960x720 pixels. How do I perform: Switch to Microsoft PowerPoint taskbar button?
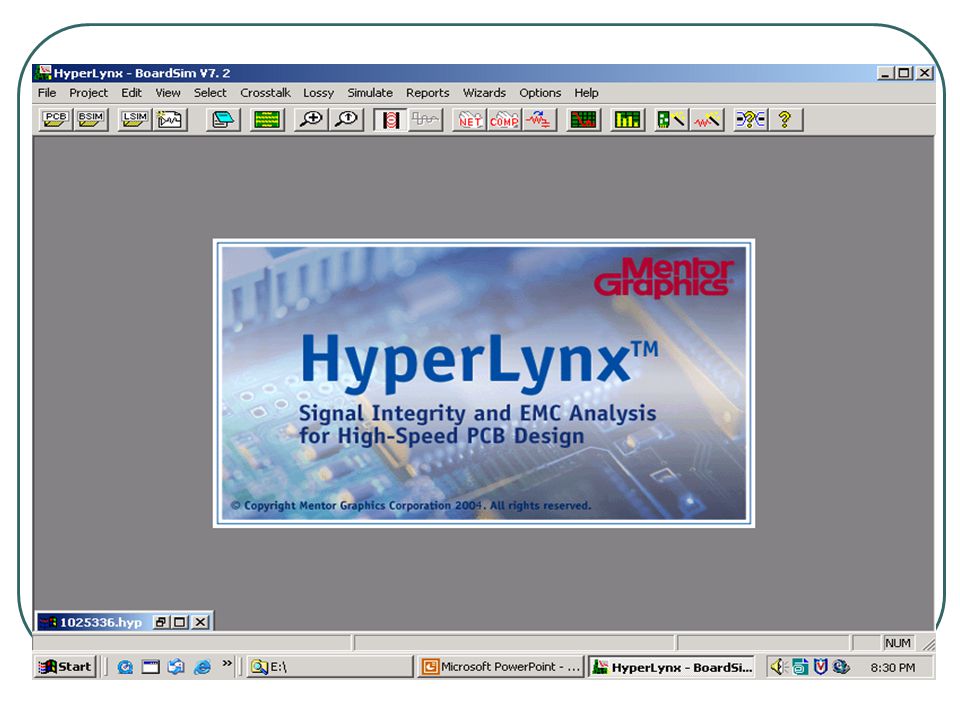click(x=500, y=667)
